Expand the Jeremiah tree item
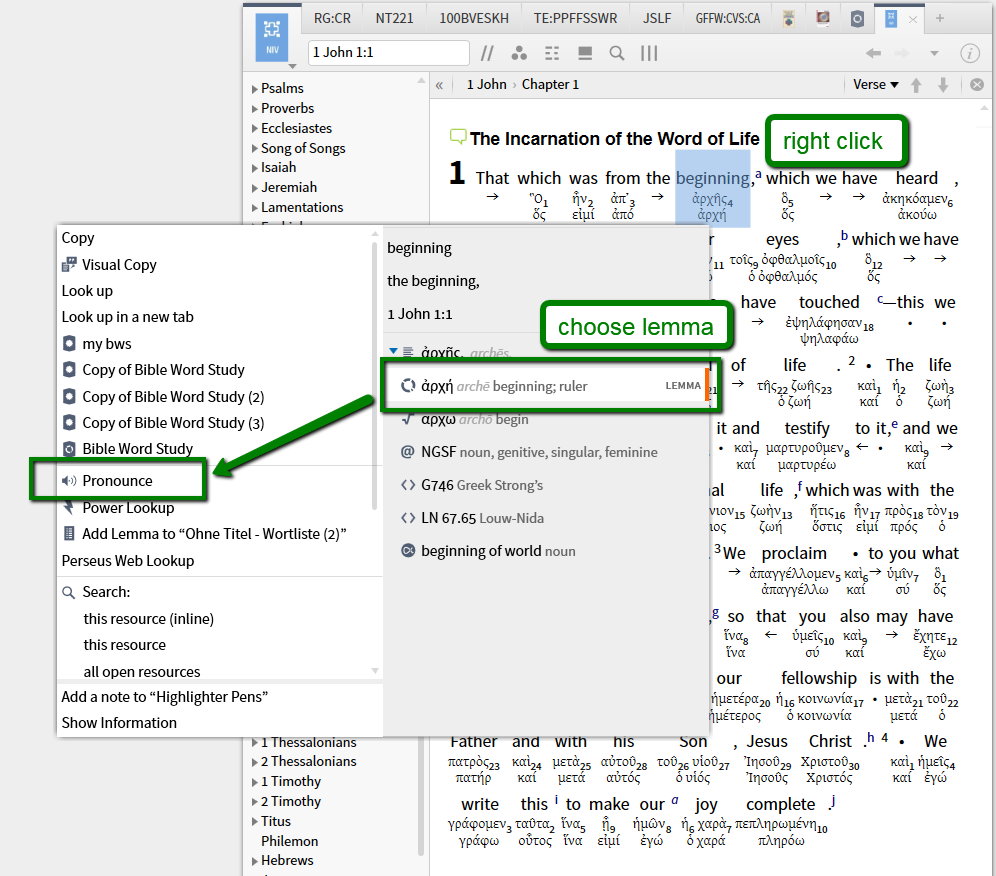 point(254,188)
